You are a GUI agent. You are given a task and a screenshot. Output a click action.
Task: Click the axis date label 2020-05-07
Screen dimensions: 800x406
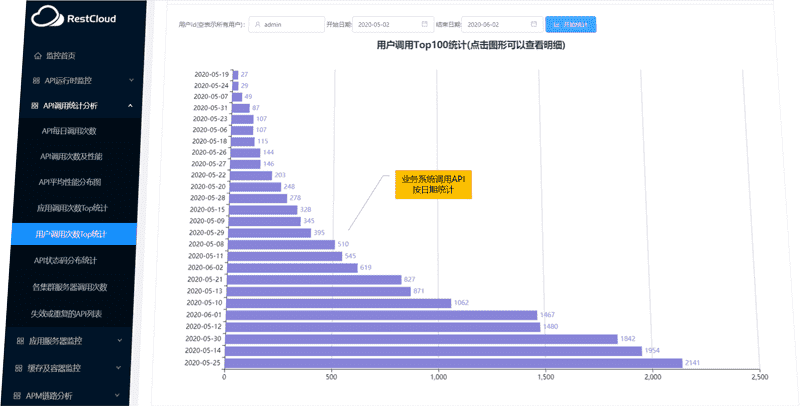(x=211, y=96)
